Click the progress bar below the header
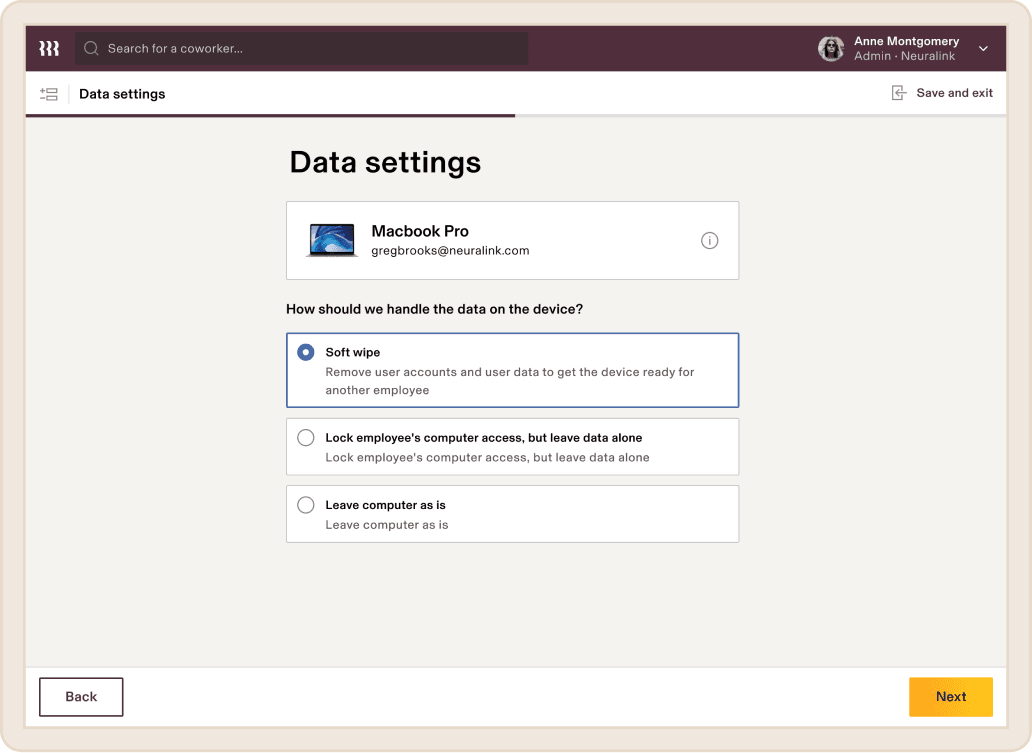Screen dimensions: 1032x753 [x=270, y=116]
